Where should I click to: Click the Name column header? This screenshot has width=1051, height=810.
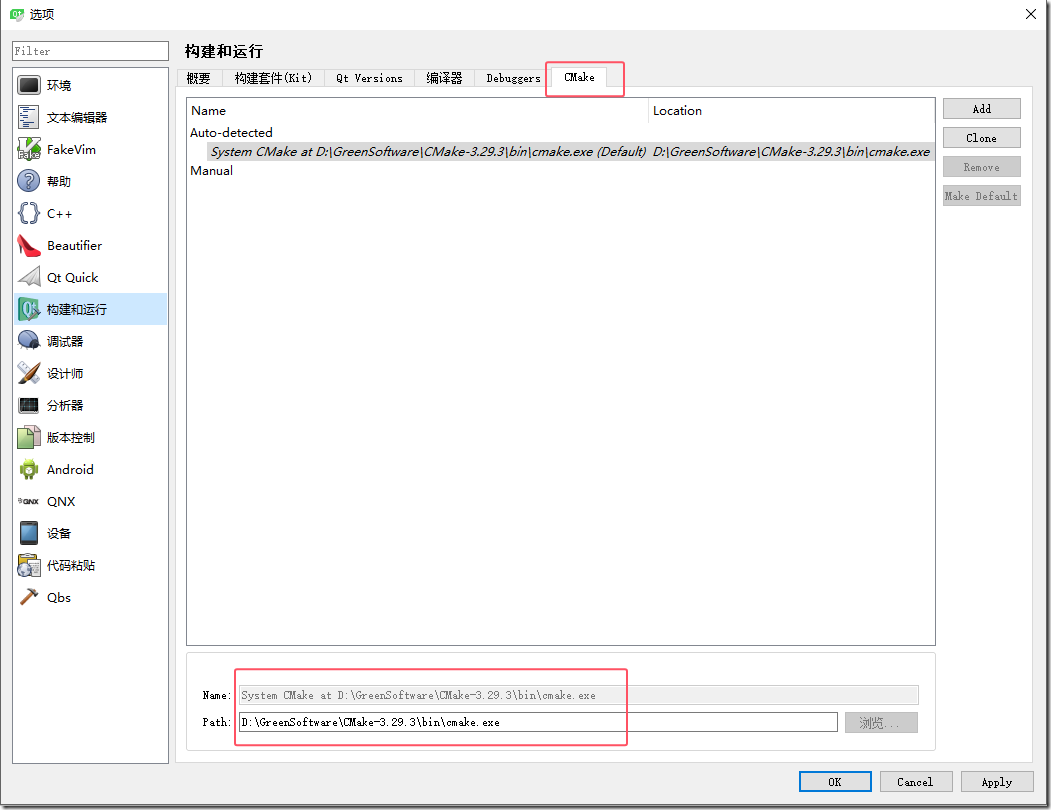point(418,111)
